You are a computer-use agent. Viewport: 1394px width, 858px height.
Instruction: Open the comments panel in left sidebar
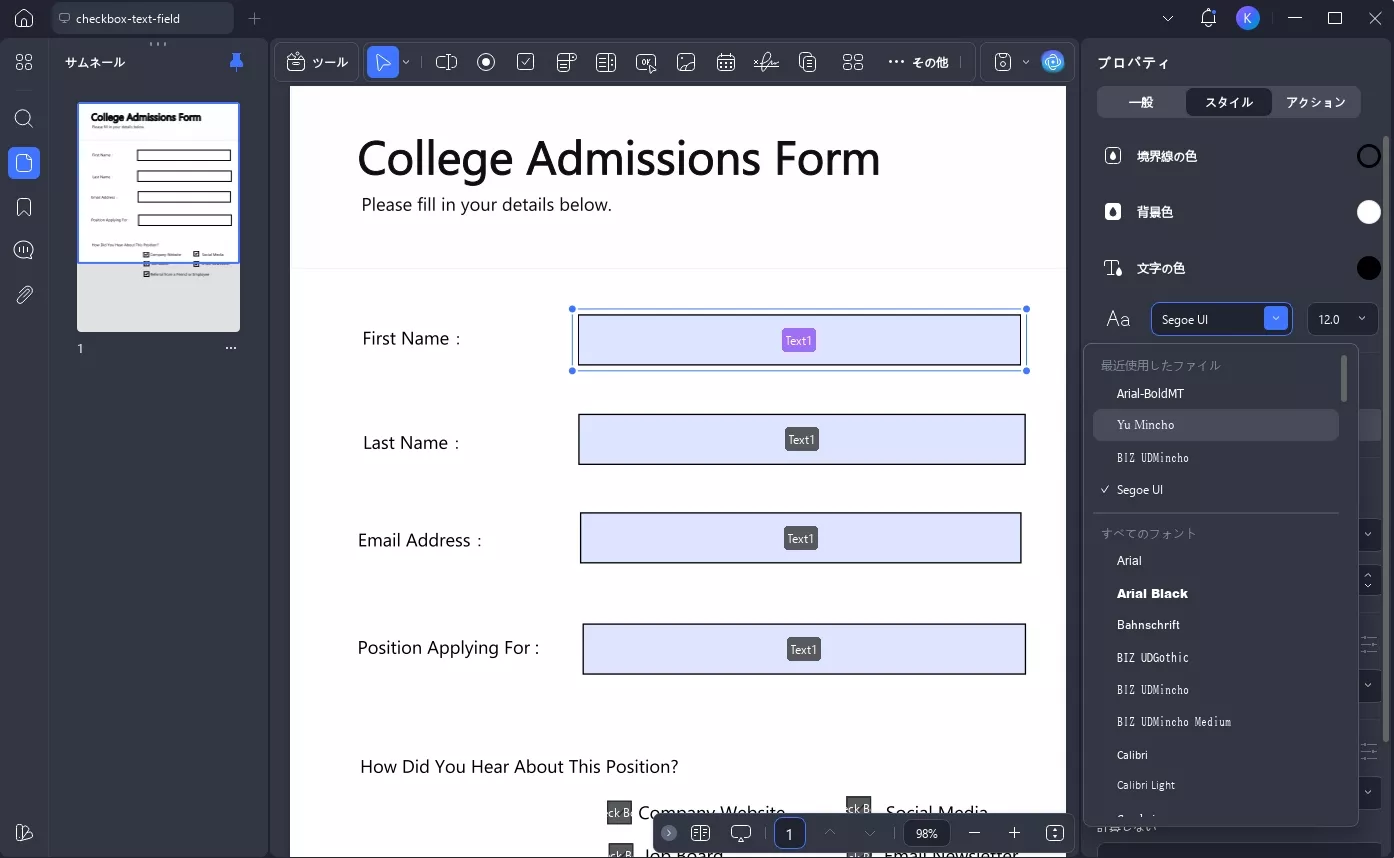tap(24, 250)
